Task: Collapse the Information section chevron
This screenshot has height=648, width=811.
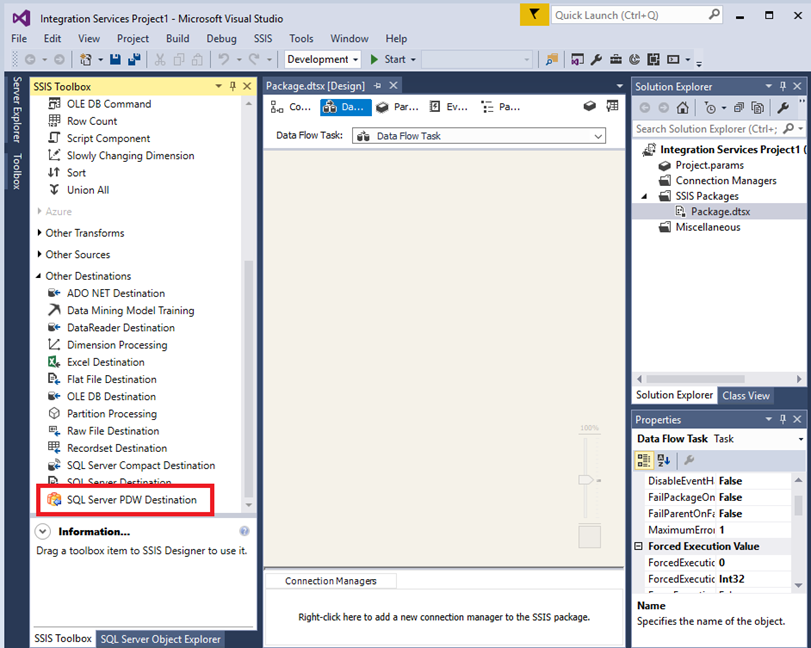Action: 42,531
